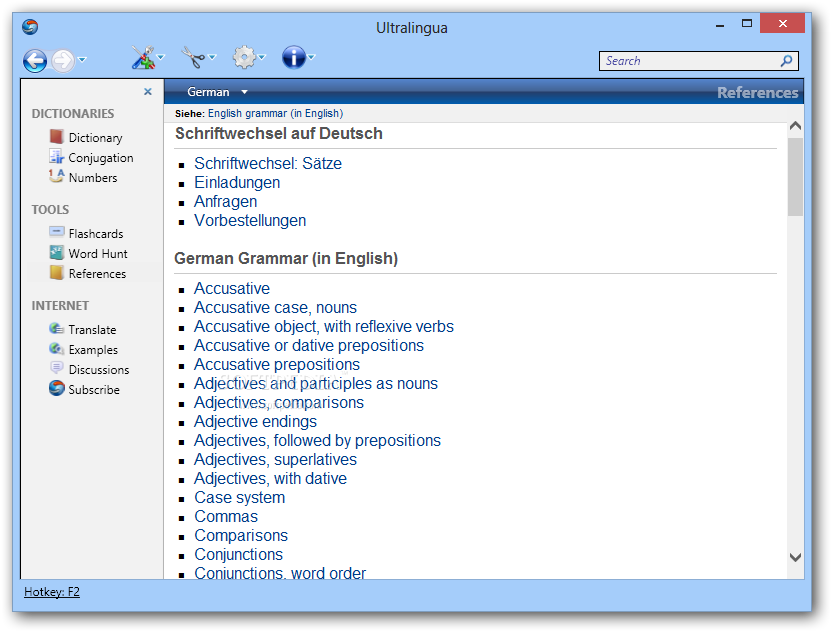Screen dimensions: 832x632
Task: Click the scrollbar up arrow
Action: click(x=795, y=126)
